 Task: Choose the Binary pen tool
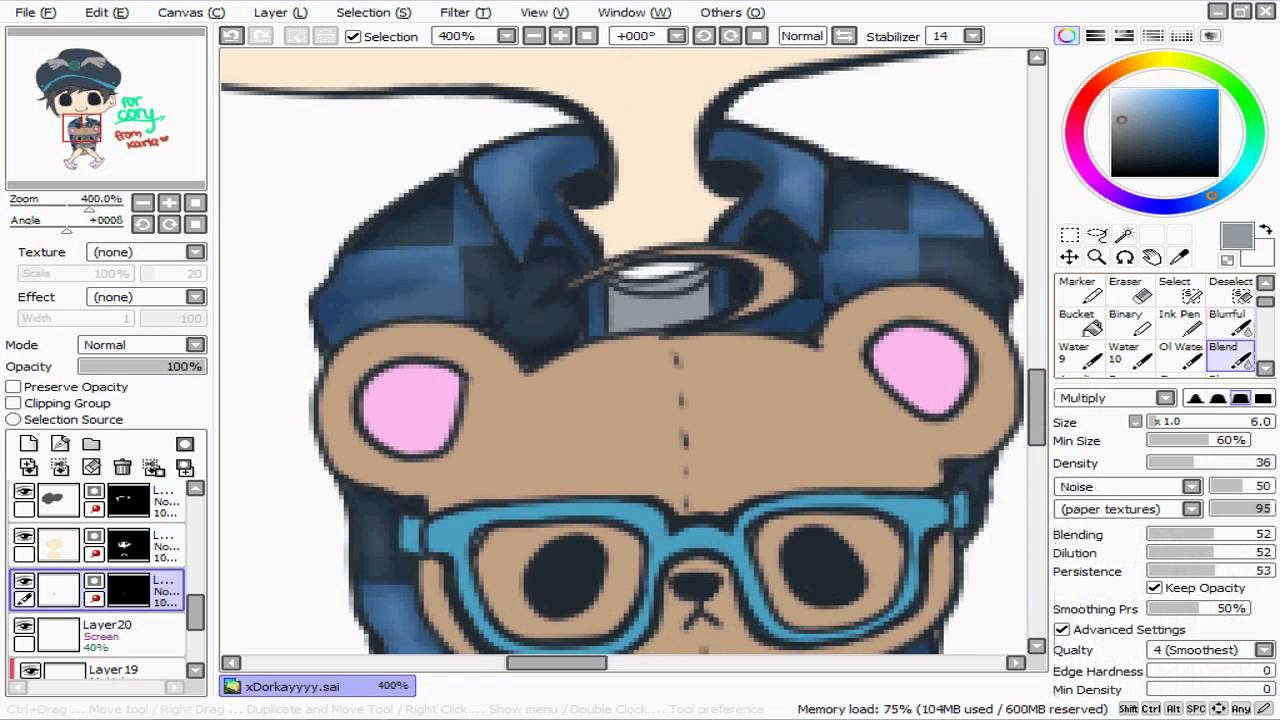(1130, 322)
